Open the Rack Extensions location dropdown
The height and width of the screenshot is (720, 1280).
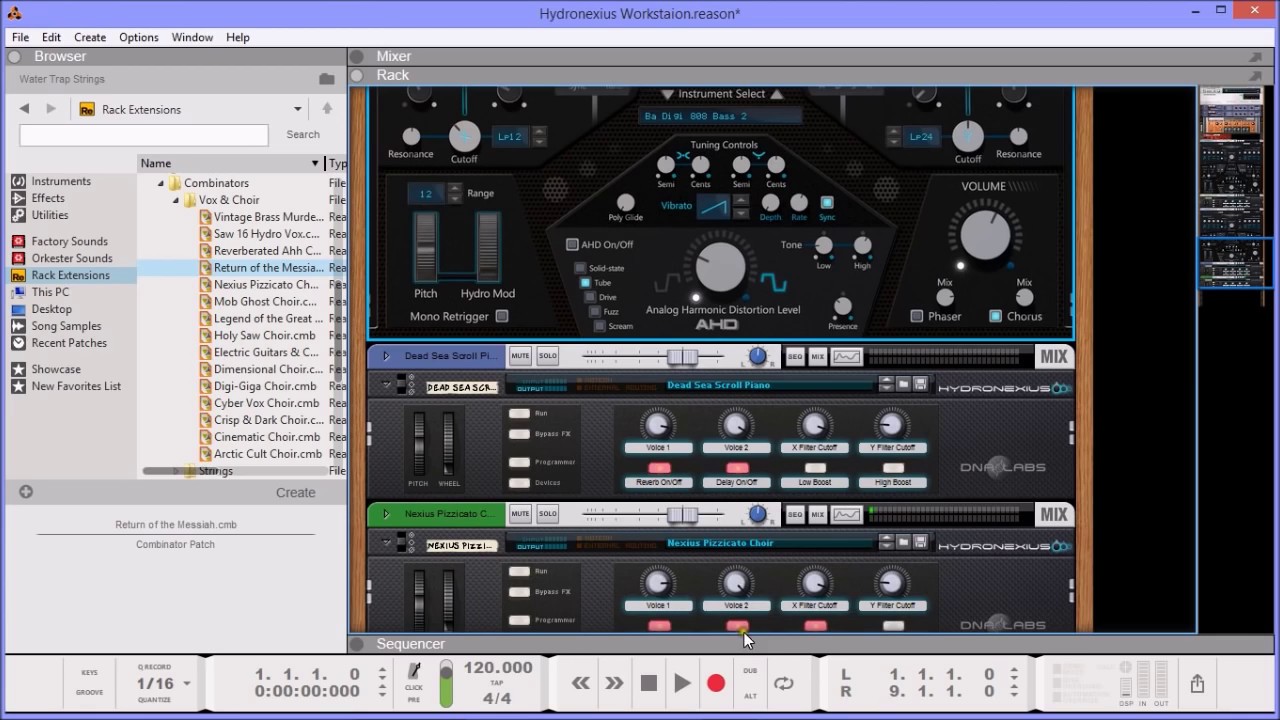297,109
